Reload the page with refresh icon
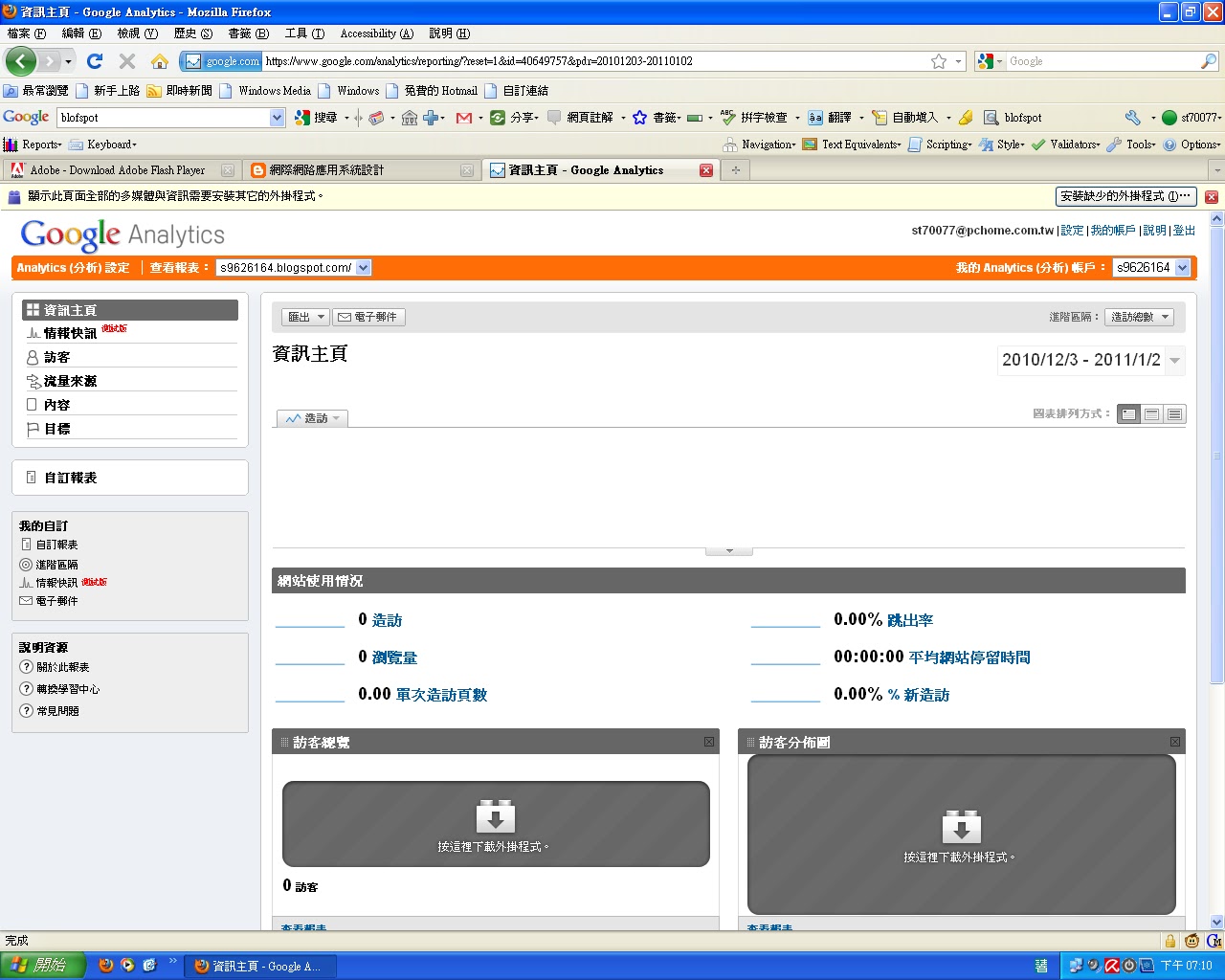 tap(94, 61)
